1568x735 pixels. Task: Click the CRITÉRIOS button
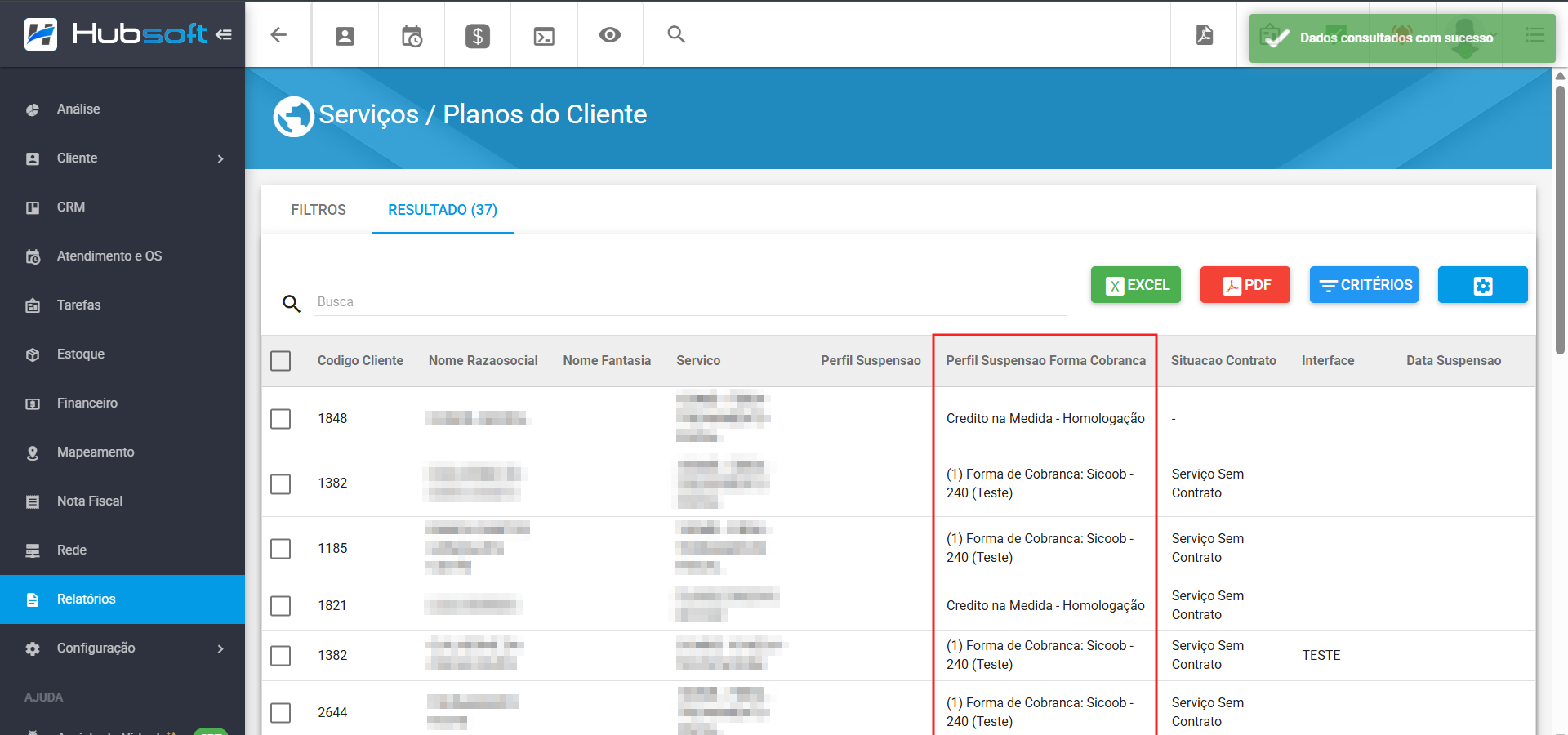[1364, 285]
